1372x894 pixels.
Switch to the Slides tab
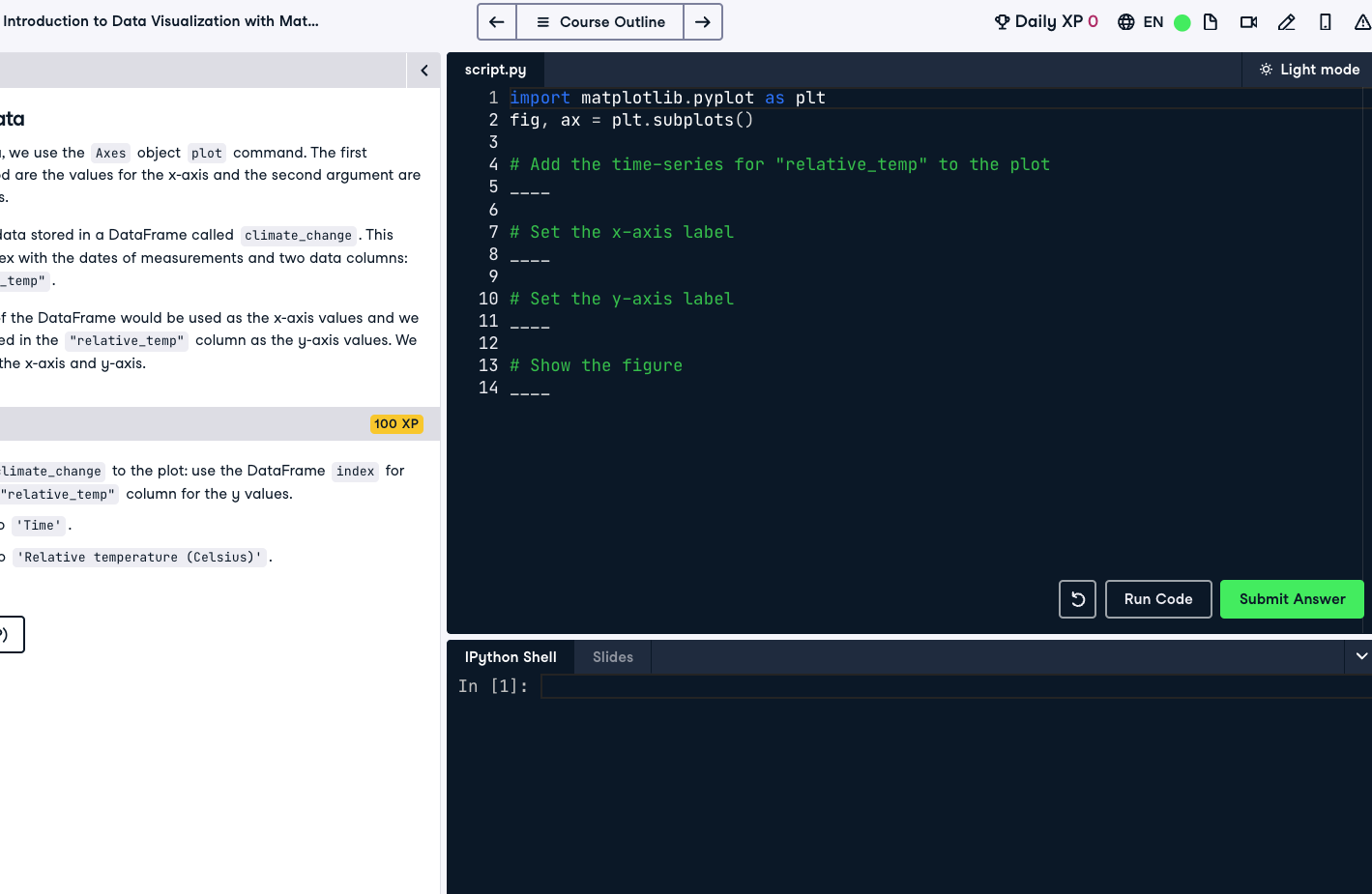click(x=612, y=657)
